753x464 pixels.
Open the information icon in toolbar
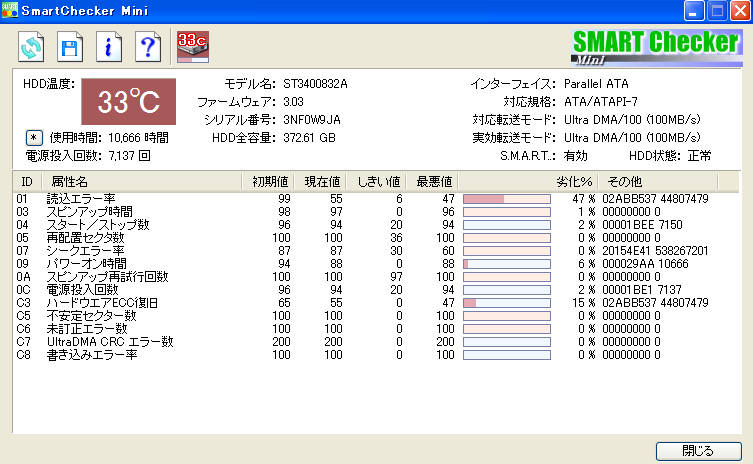click(109, 46)
